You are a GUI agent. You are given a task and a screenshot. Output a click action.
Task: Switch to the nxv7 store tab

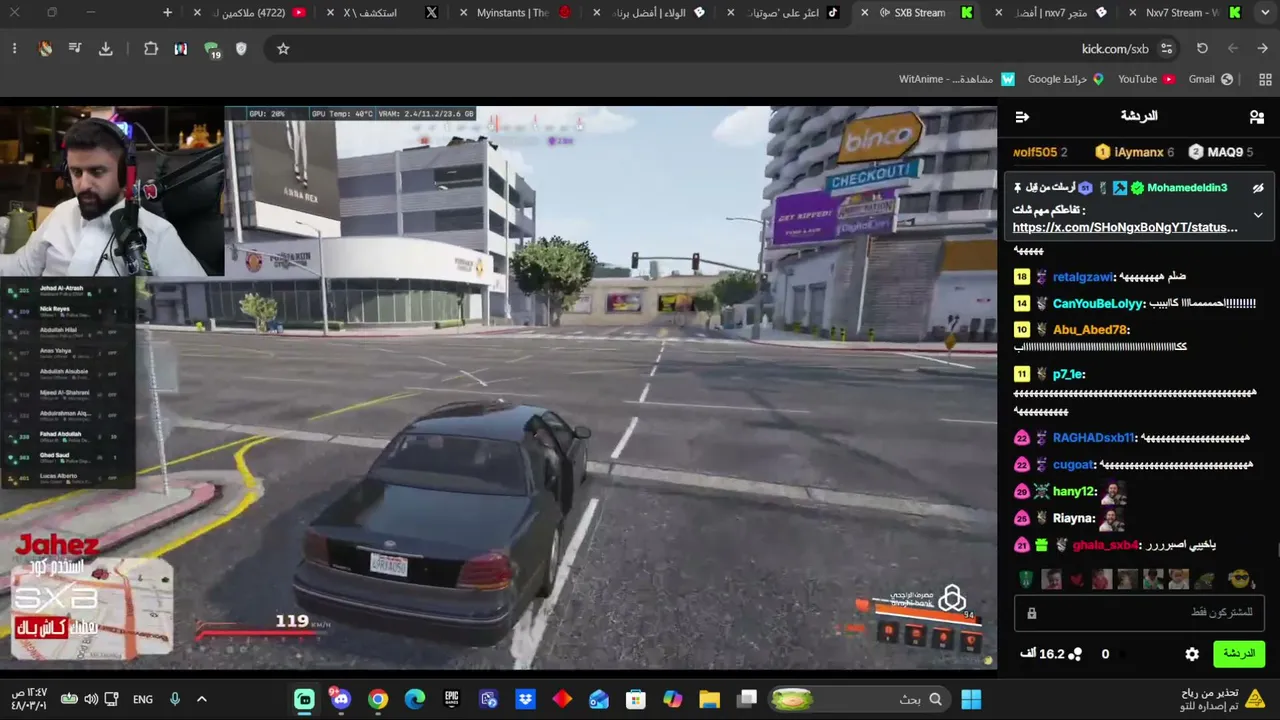pos(1052,13)
